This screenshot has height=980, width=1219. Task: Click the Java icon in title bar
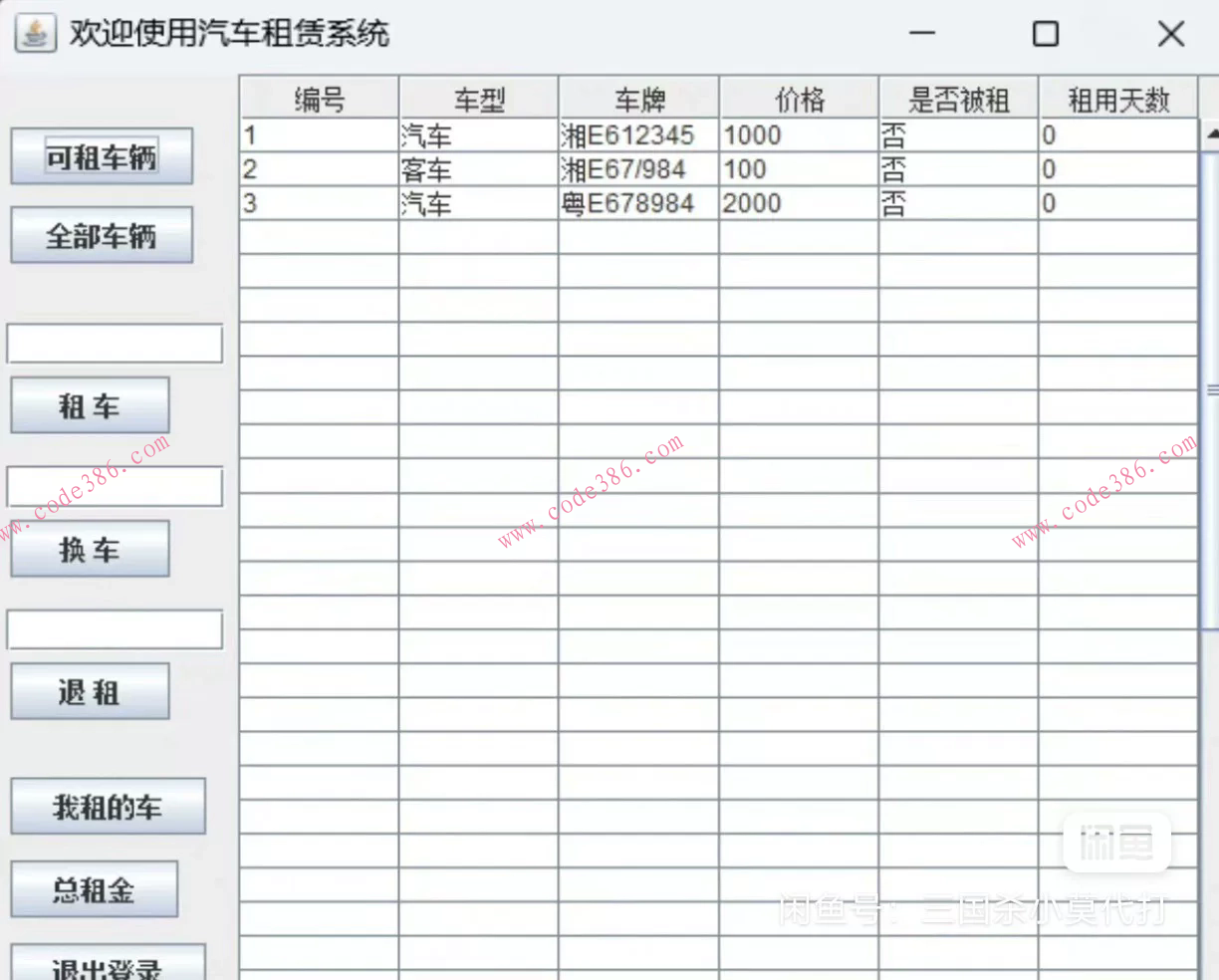coord(36,34)
